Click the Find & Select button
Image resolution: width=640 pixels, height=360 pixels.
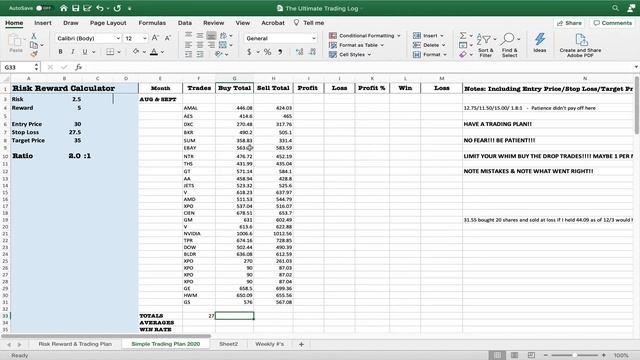[x=509, y=45]
